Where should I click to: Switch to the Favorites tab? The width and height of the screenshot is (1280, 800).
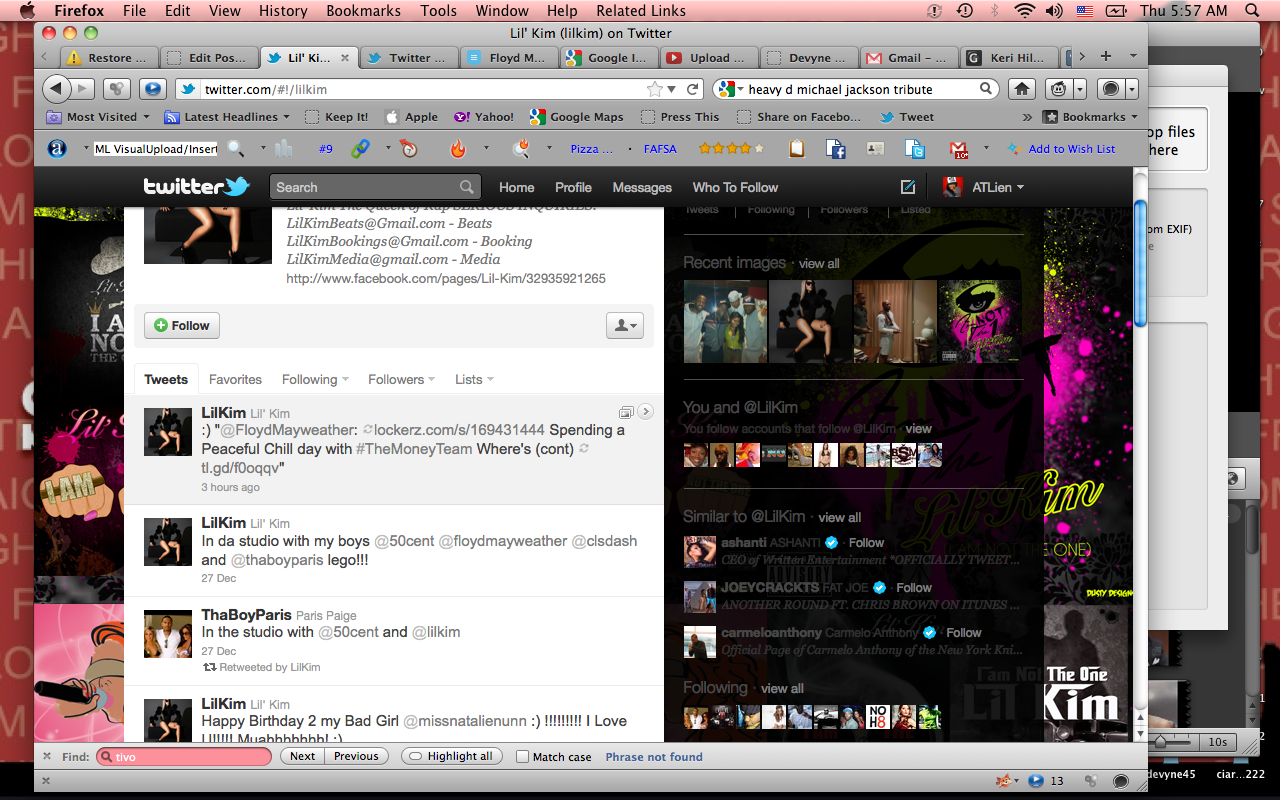coord(235,380)
